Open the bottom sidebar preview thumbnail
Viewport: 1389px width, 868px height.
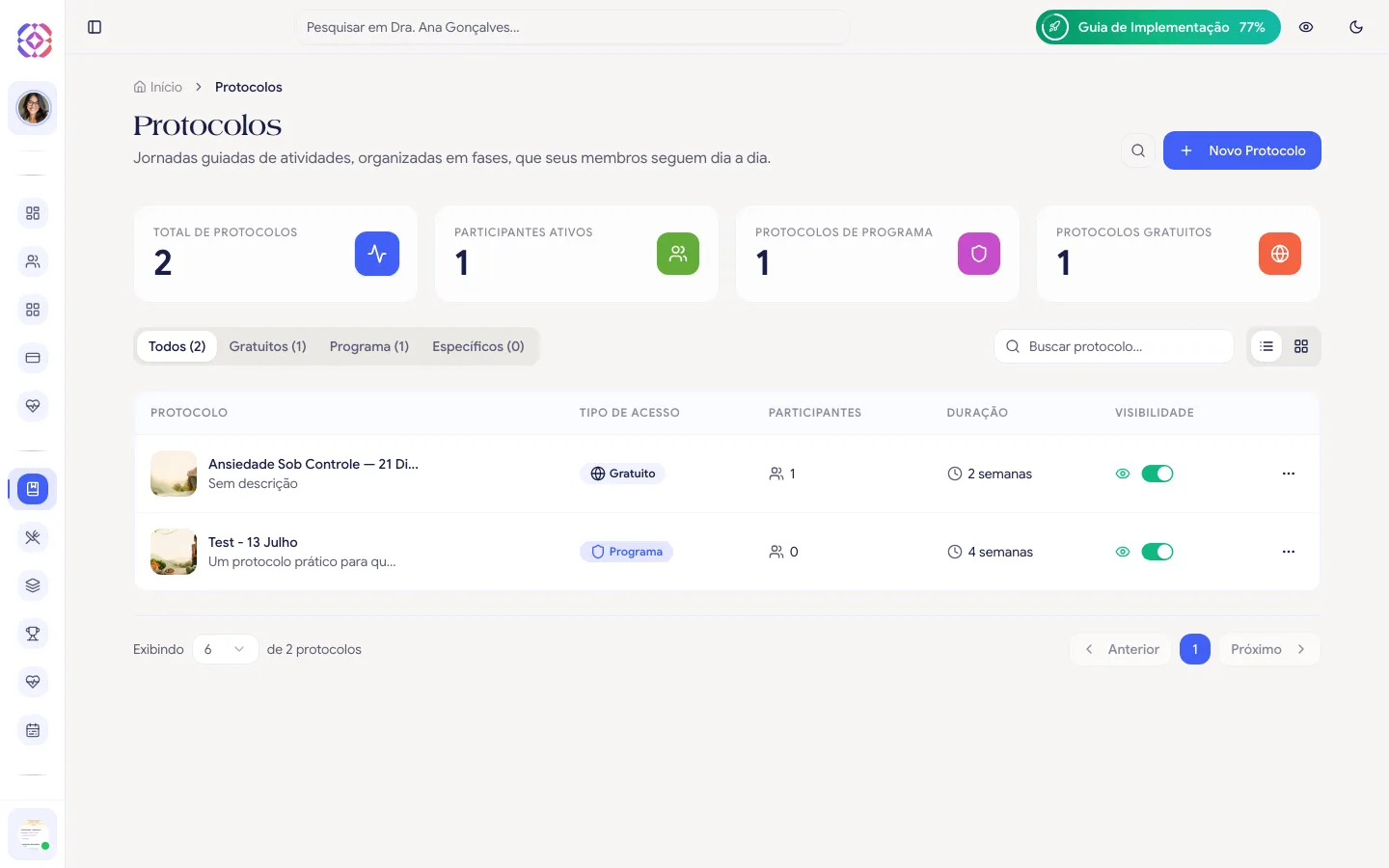(x=33, y=834)
